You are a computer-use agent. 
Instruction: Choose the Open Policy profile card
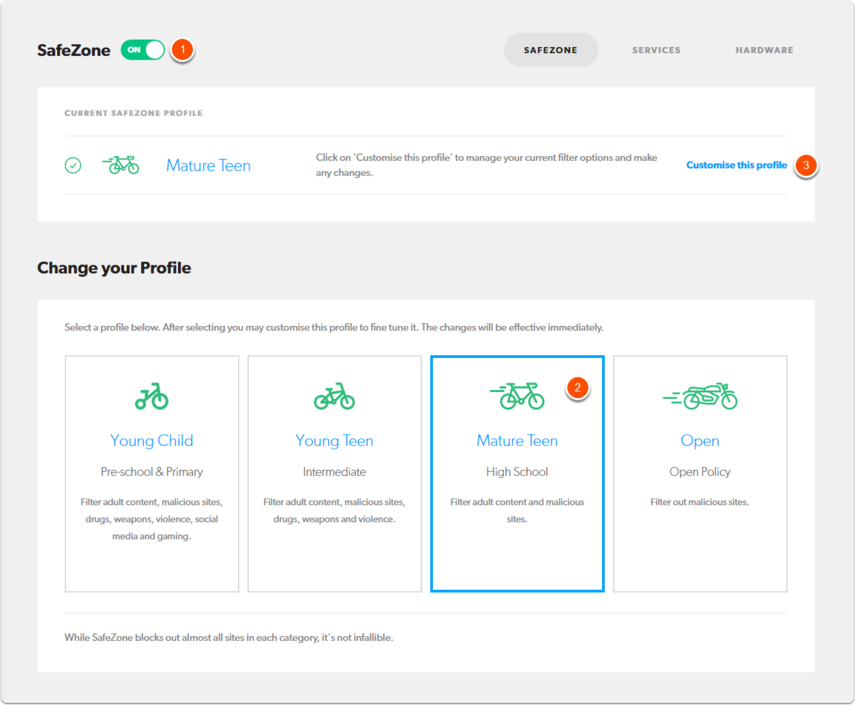pos(699,472)
